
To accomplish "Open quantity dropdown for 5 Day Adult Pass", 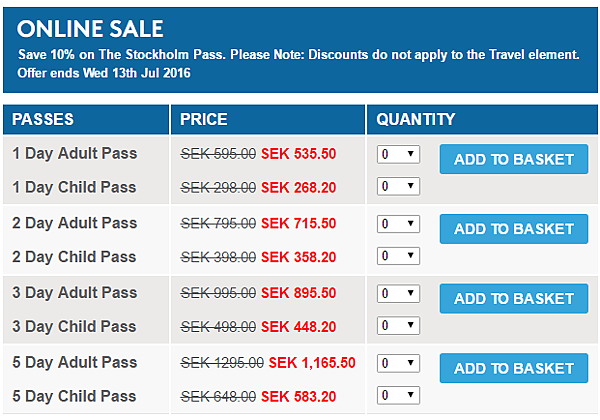I will (x=398, y=363).
